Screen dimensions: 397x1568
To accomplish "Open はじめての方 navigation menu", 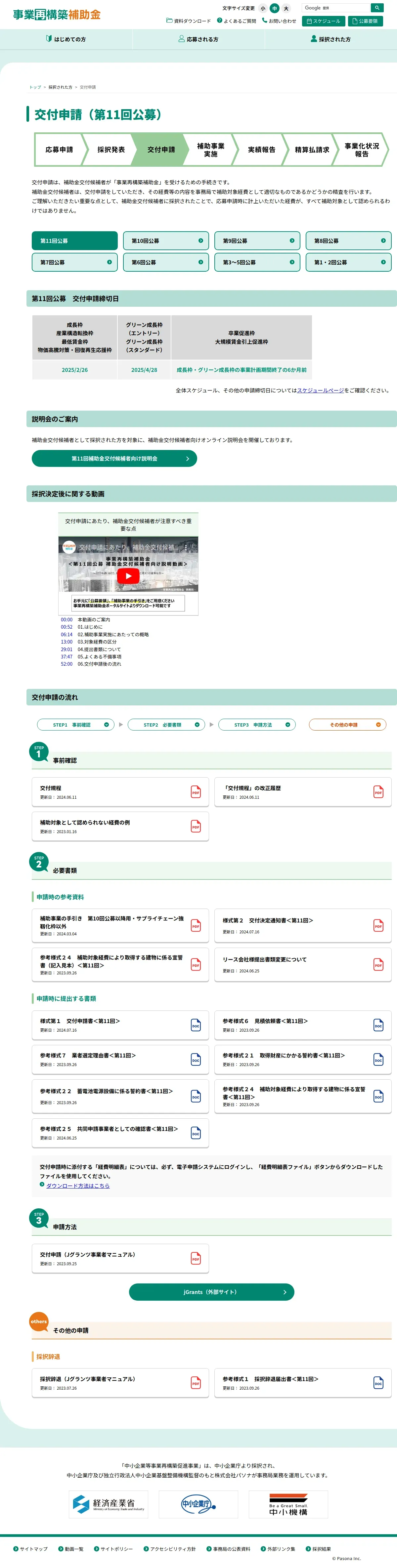I will tap(66, 39).
